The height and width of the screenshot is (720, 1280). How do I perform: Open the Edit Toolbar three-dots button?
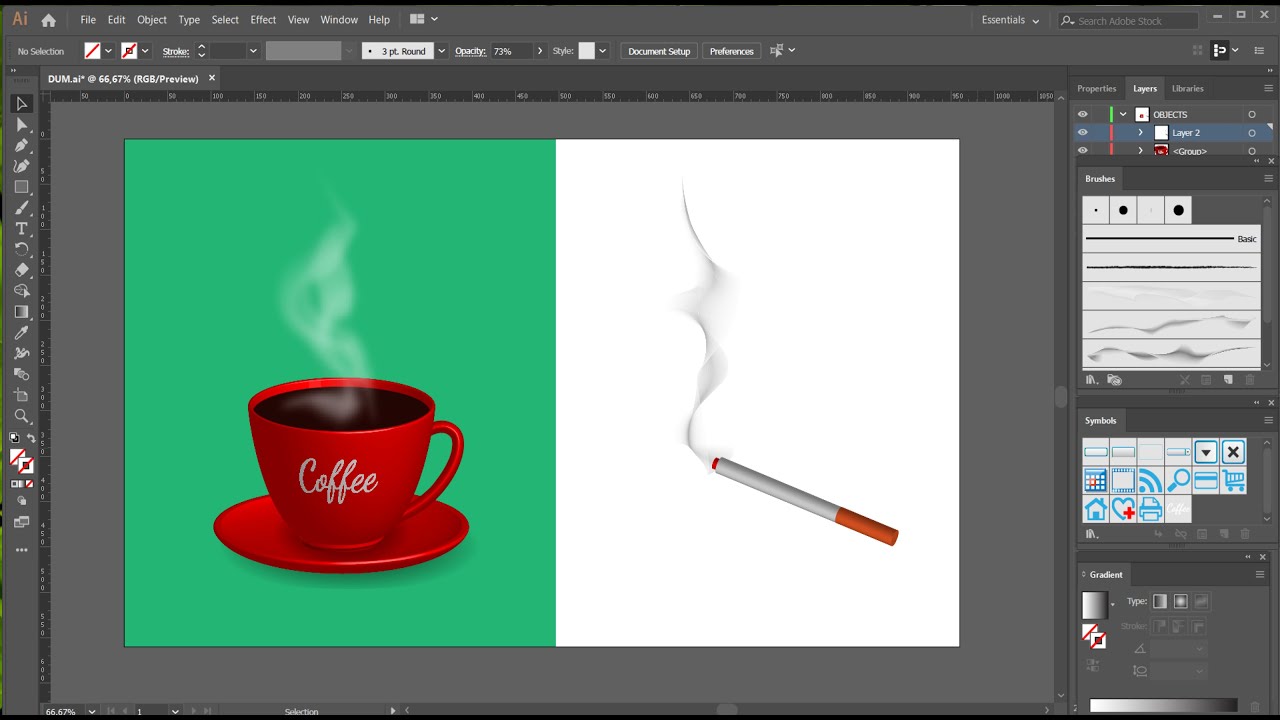click(x=21, y=550)
